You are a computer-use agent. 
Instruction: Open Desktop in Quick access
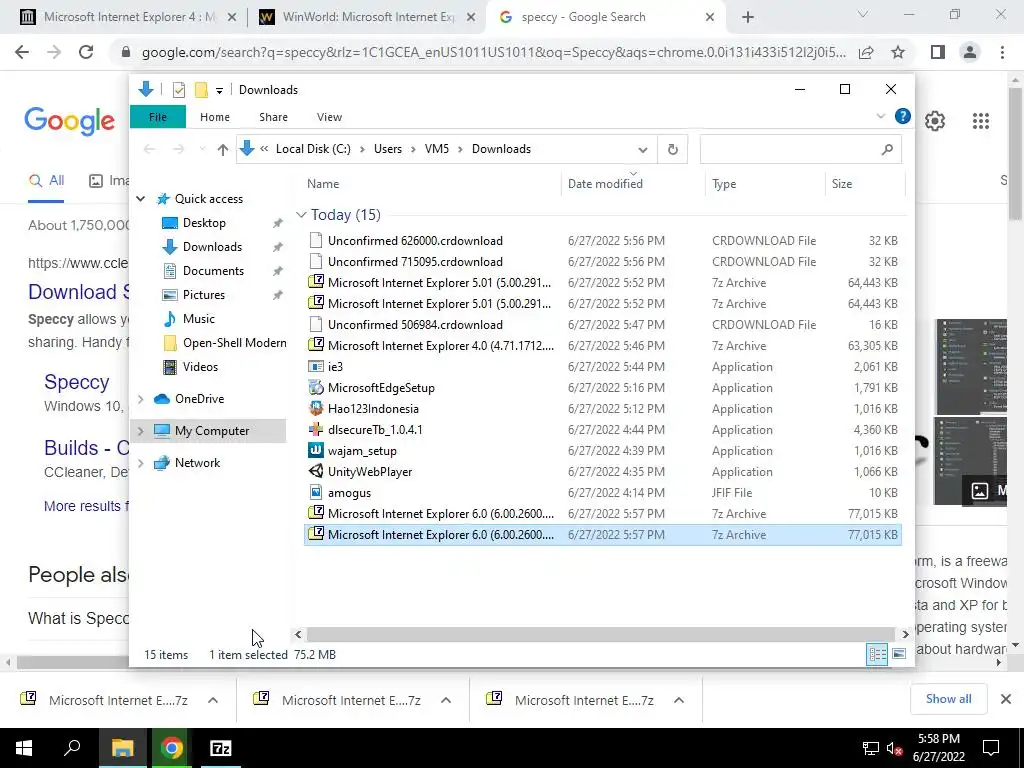[204, 223]
